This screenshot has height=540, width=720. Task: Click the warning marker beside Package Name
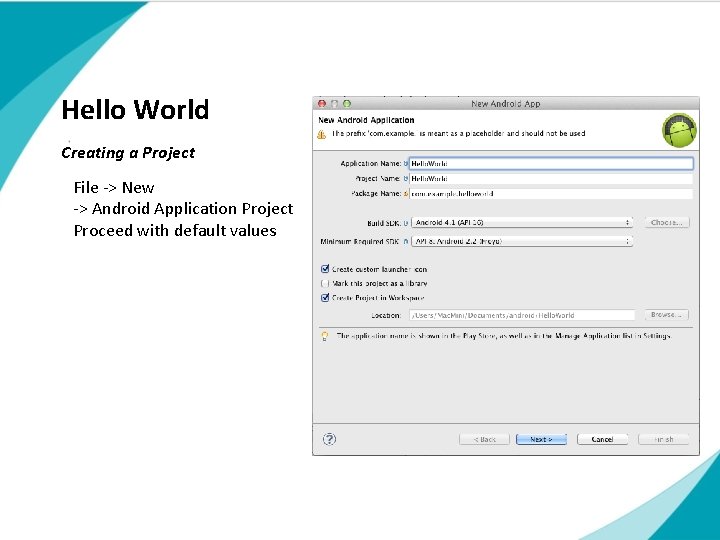pos(405,194)
